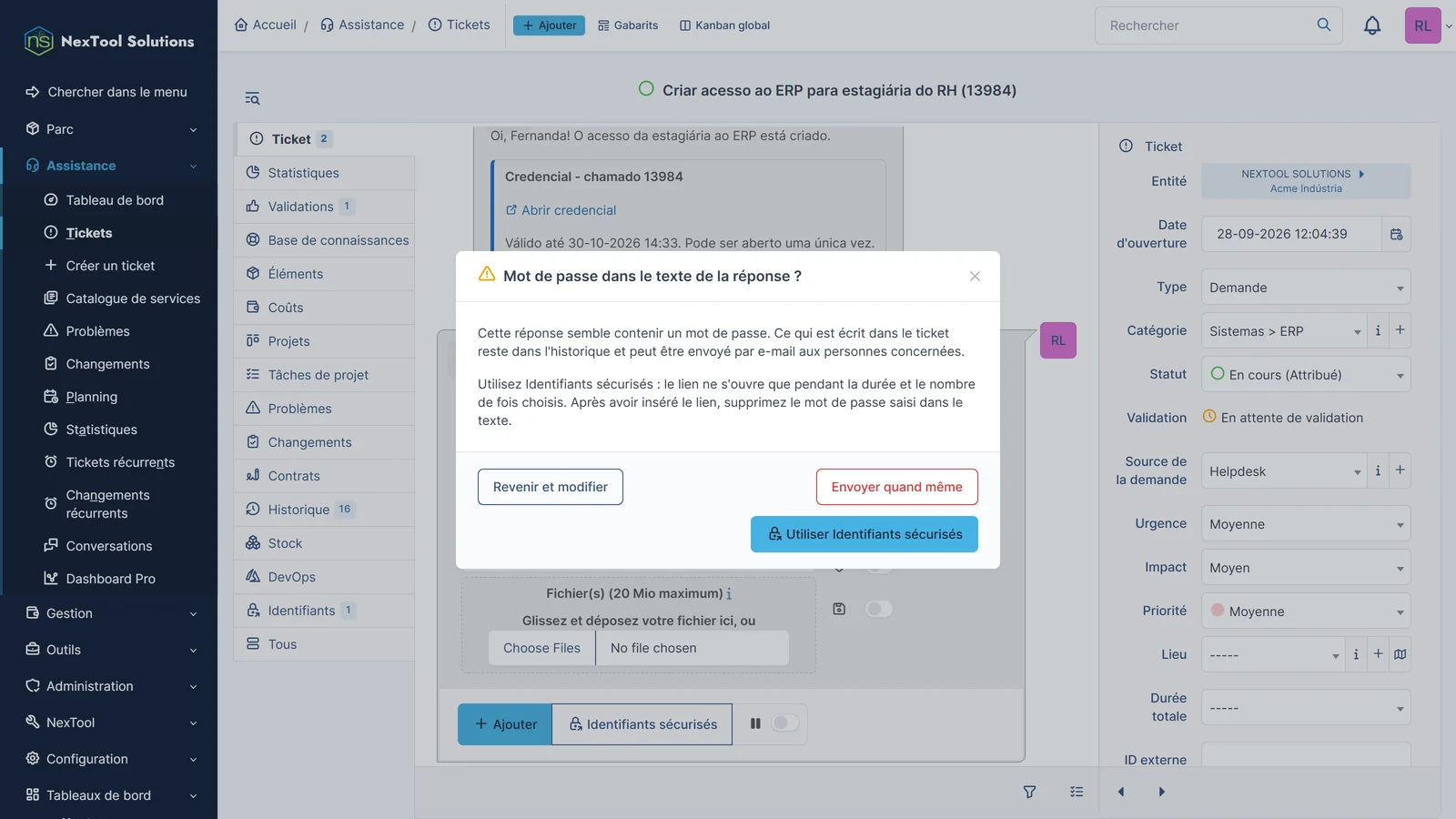This screenshot has width=1456, height=819.
Task: Open the RL user profile menu
Action: [1423, 25]
